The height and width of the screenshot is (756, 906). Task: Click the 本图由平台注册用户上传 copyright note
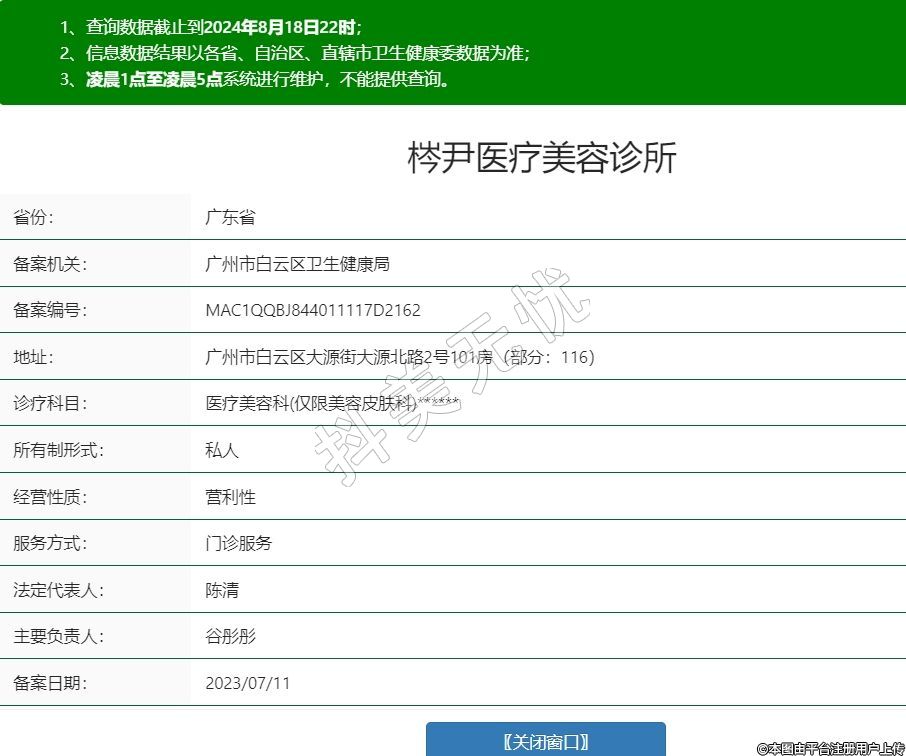[x=830, y=747]
